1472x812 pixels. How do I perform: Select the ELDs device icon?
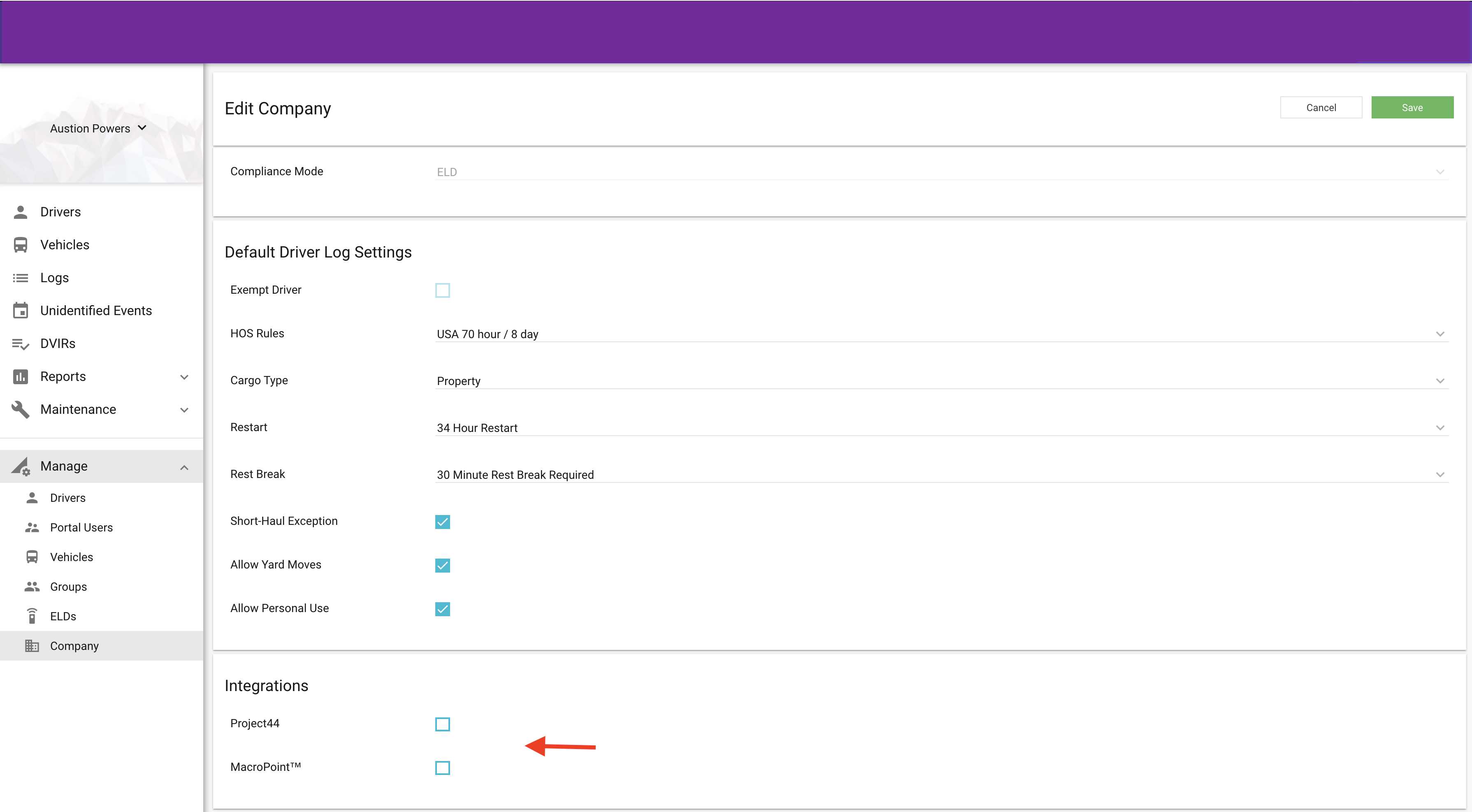pyautogui.click(x=32, y=616)
